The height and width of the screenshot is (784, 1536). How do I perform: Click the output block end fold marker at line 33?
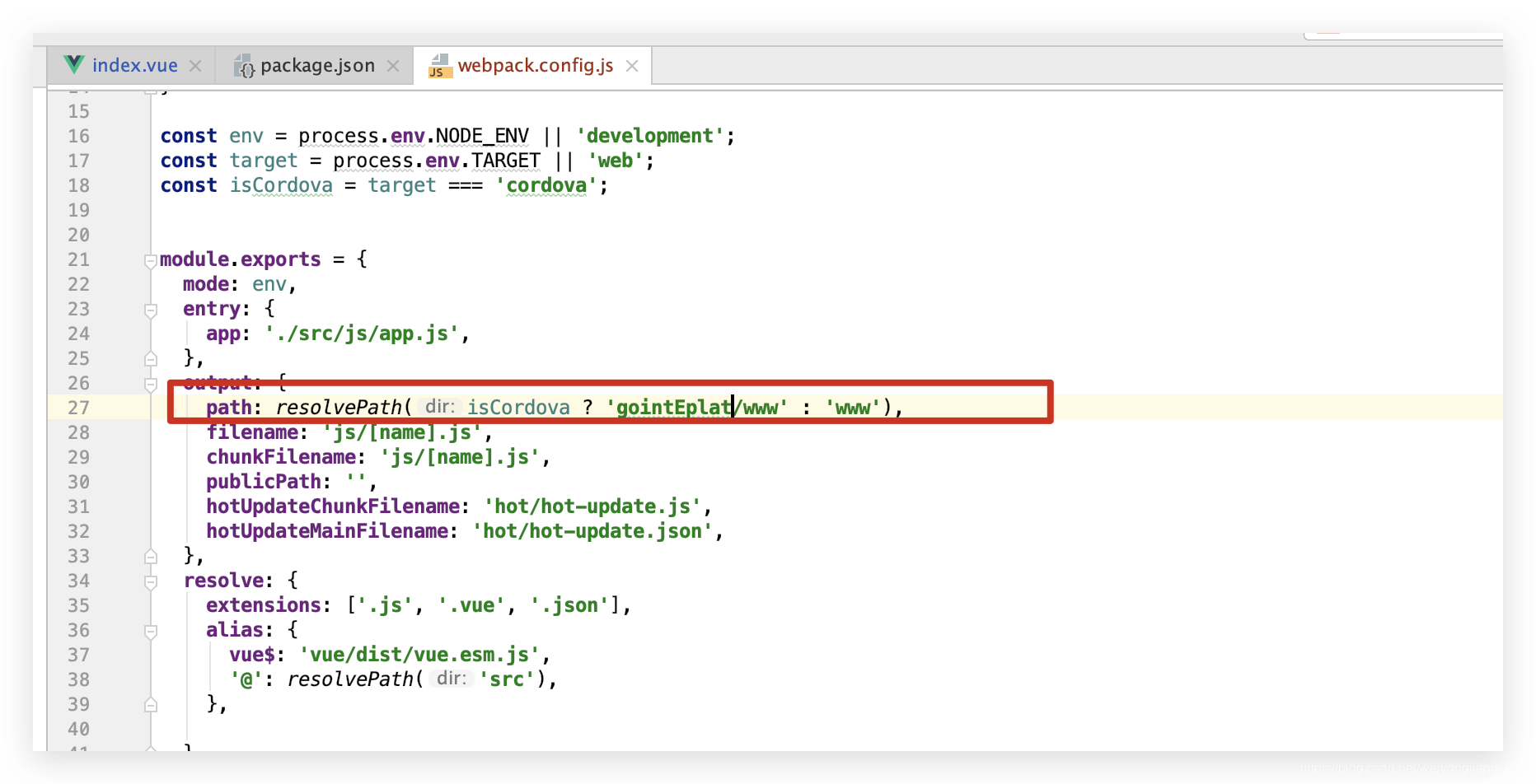[x=151, y=557]
